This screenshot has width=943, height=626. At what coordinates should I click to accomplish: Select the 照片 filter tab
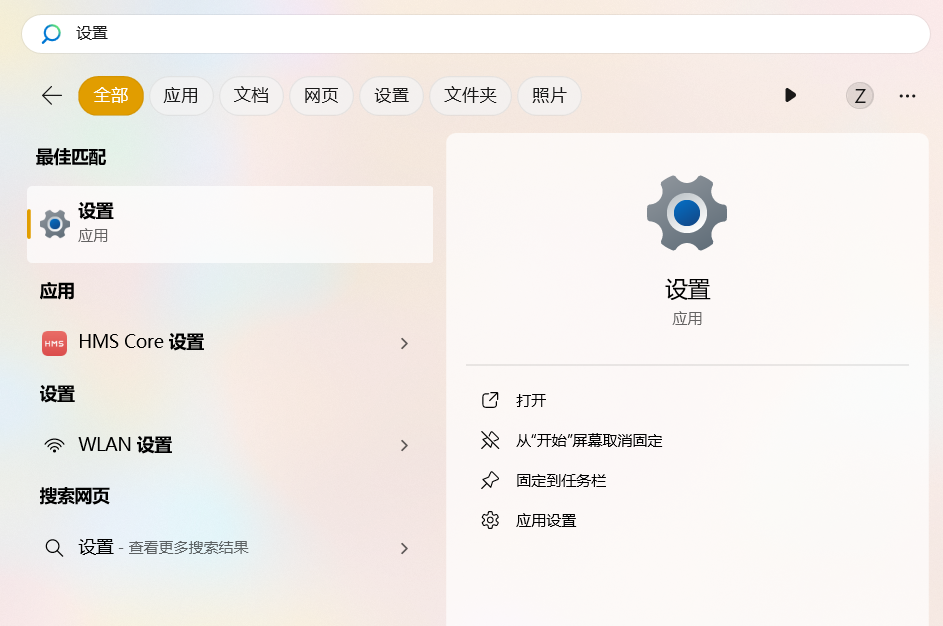pos(549,95)
